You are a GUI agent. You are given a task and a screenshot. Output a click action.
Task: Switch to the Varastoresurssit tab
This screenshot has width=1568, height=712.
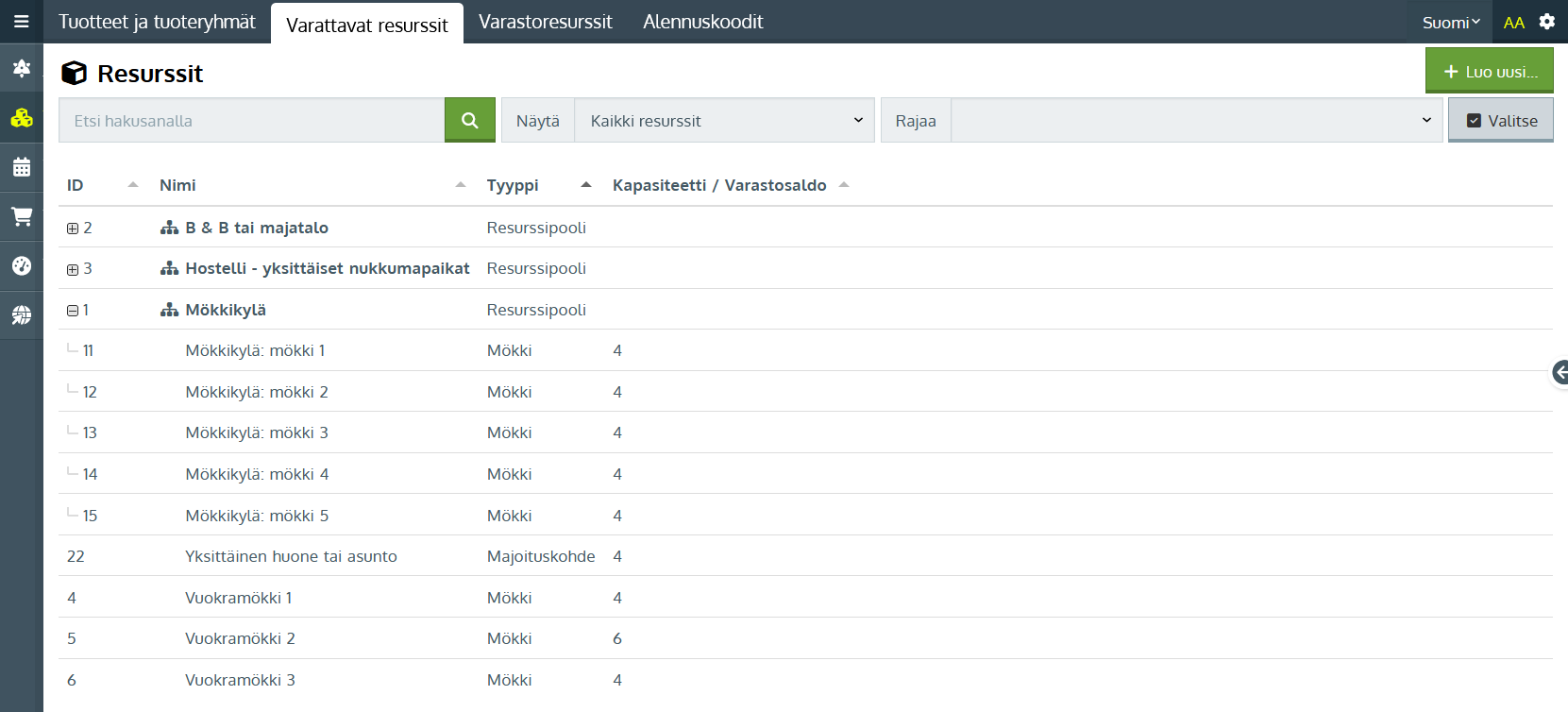click(x=545, y=22)
